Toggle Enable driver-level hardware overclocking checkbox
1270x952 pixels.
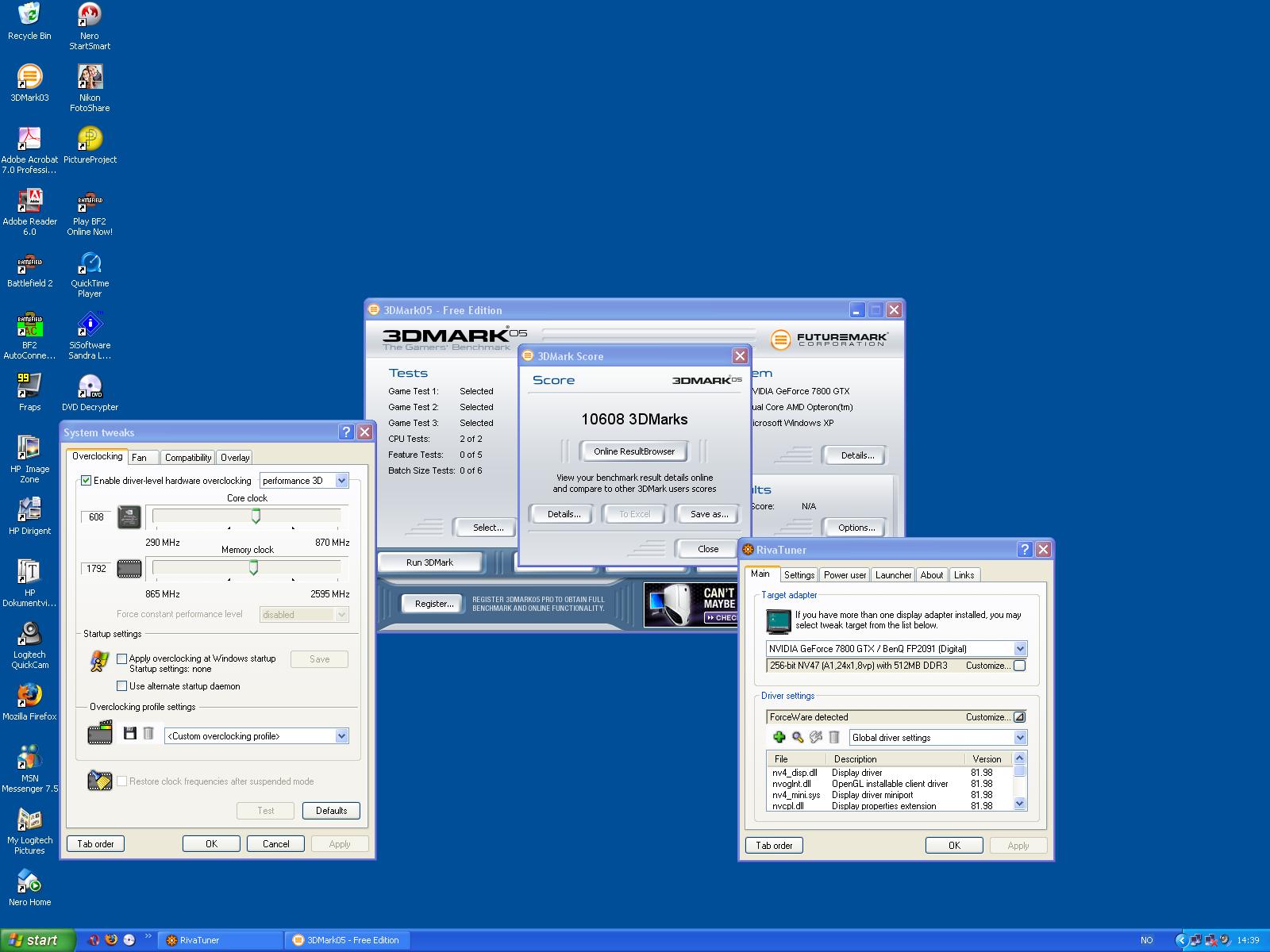[x=87, y=481]
